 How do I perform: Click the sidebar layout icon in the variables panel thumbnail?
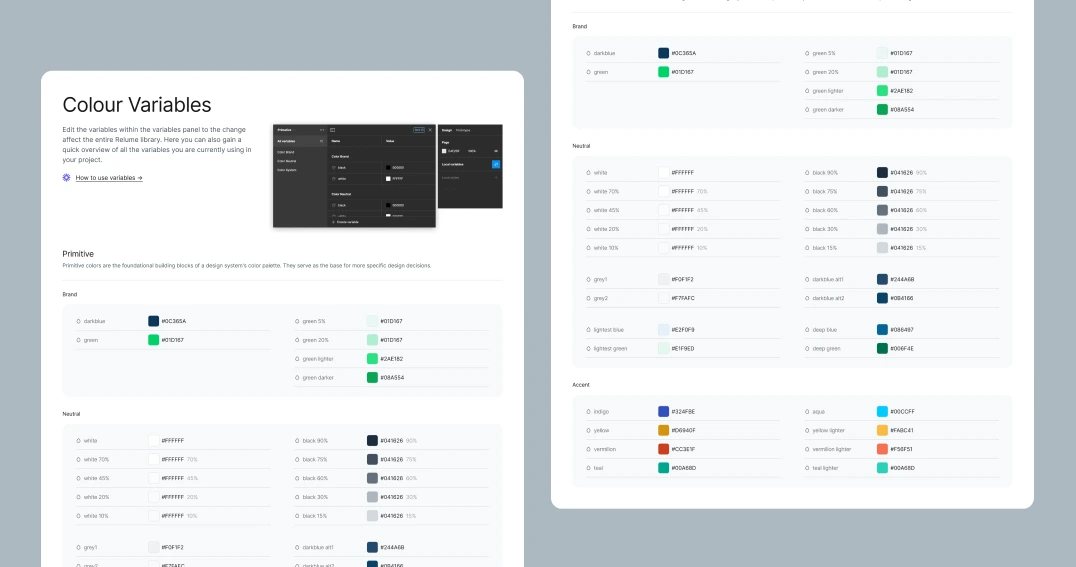pos(332,130)
